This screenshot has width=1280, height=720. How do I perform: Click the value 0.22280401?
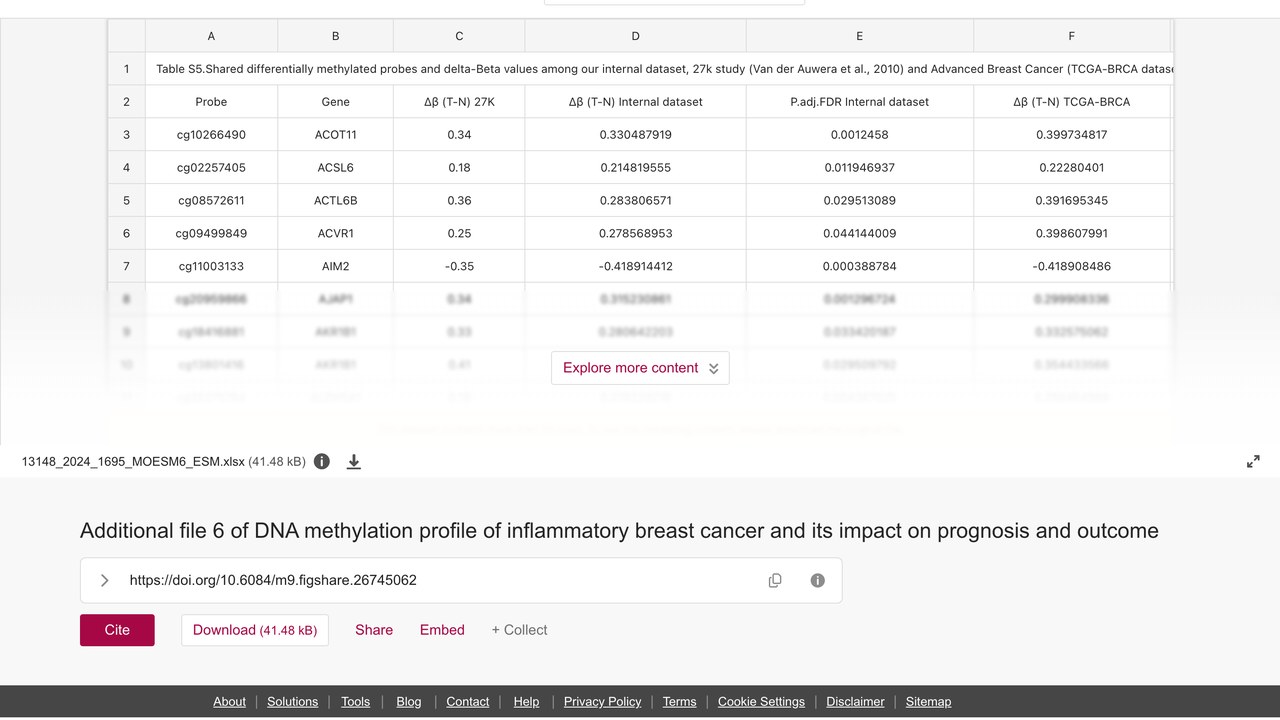pos(1071,168)
